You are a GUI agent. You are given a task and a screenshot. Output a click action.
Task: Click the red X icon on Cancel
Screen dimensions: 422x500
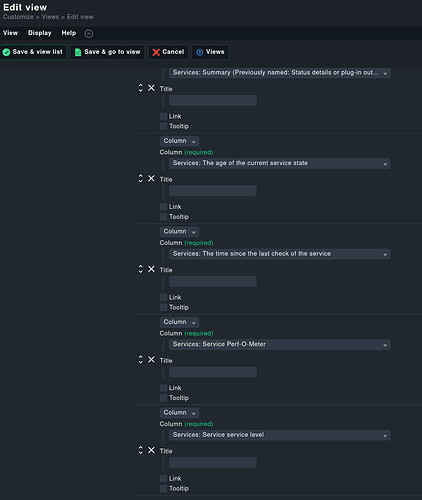tap(156, 52)
